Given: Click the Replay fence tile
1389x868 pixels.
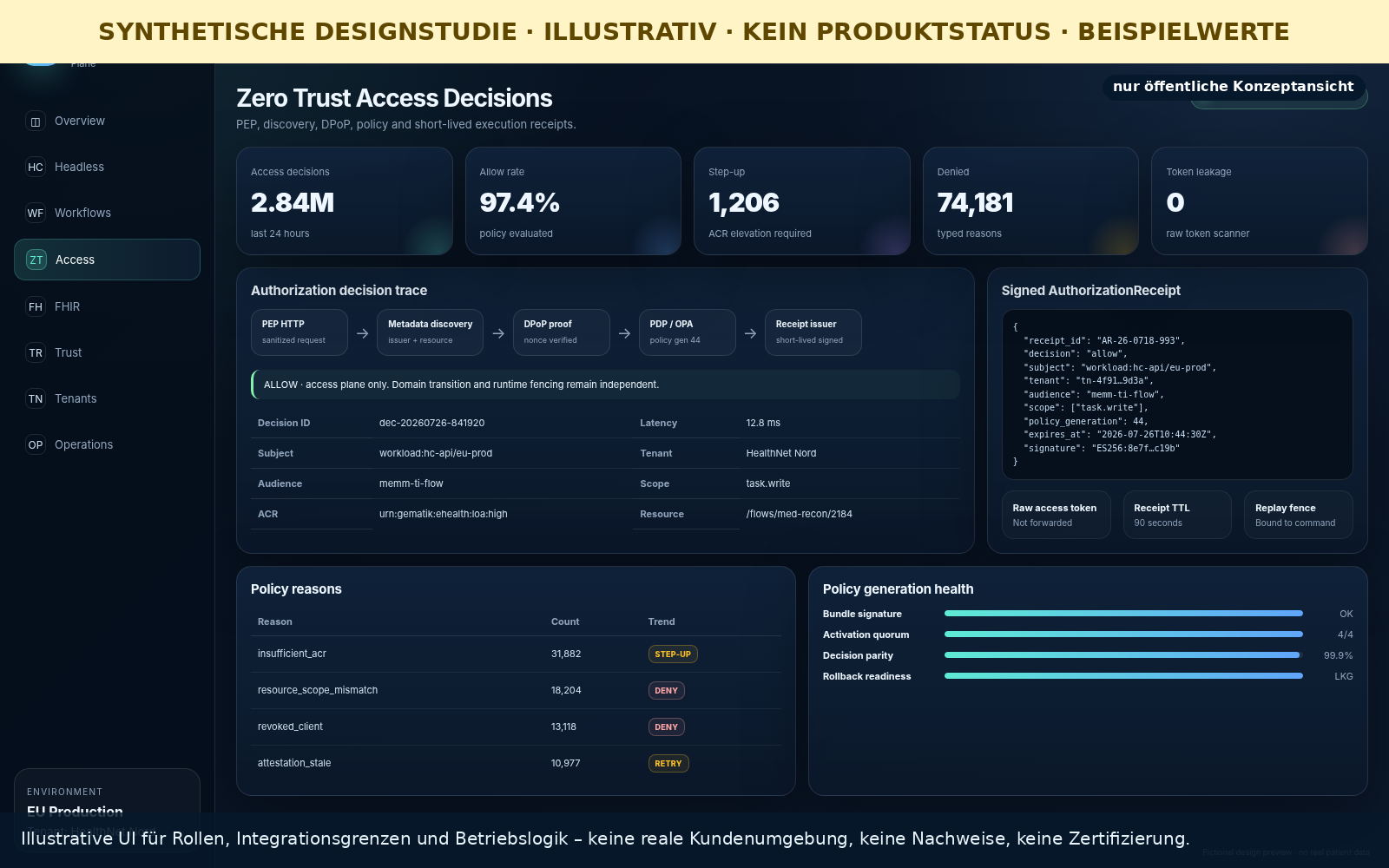Looking at the screenshot, I should [x=1299, y=515].
